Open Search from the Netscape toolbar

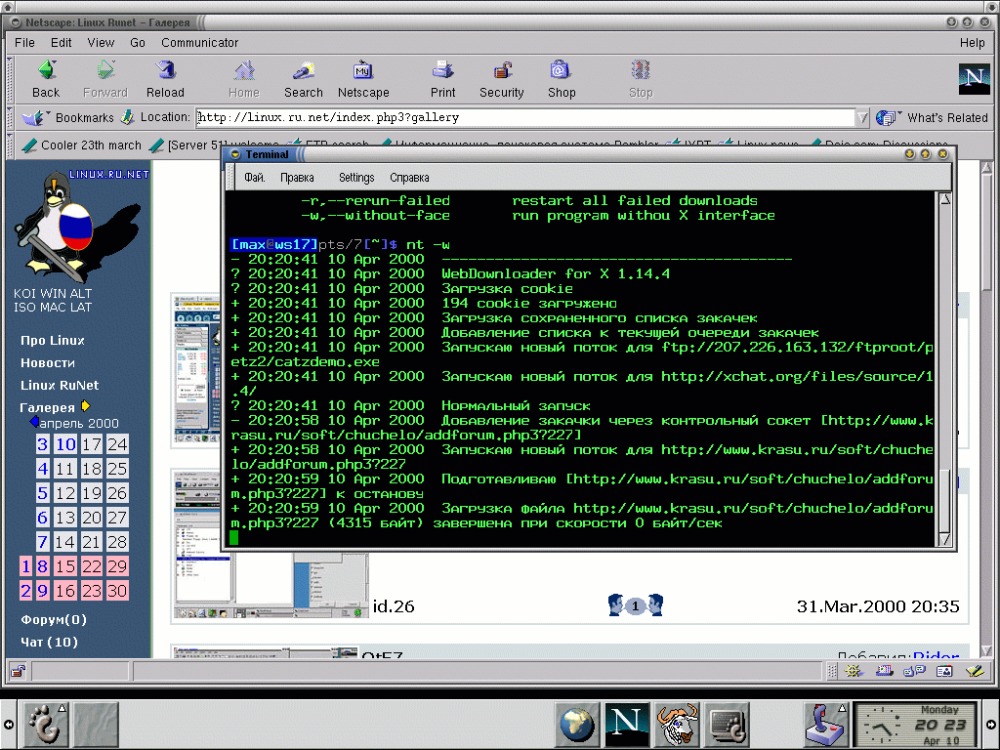303,78
